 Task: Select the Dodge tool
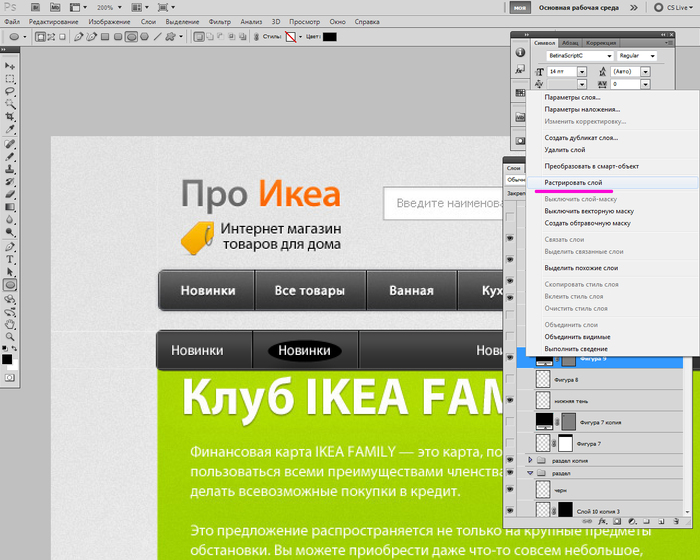(x=10, y=232)
